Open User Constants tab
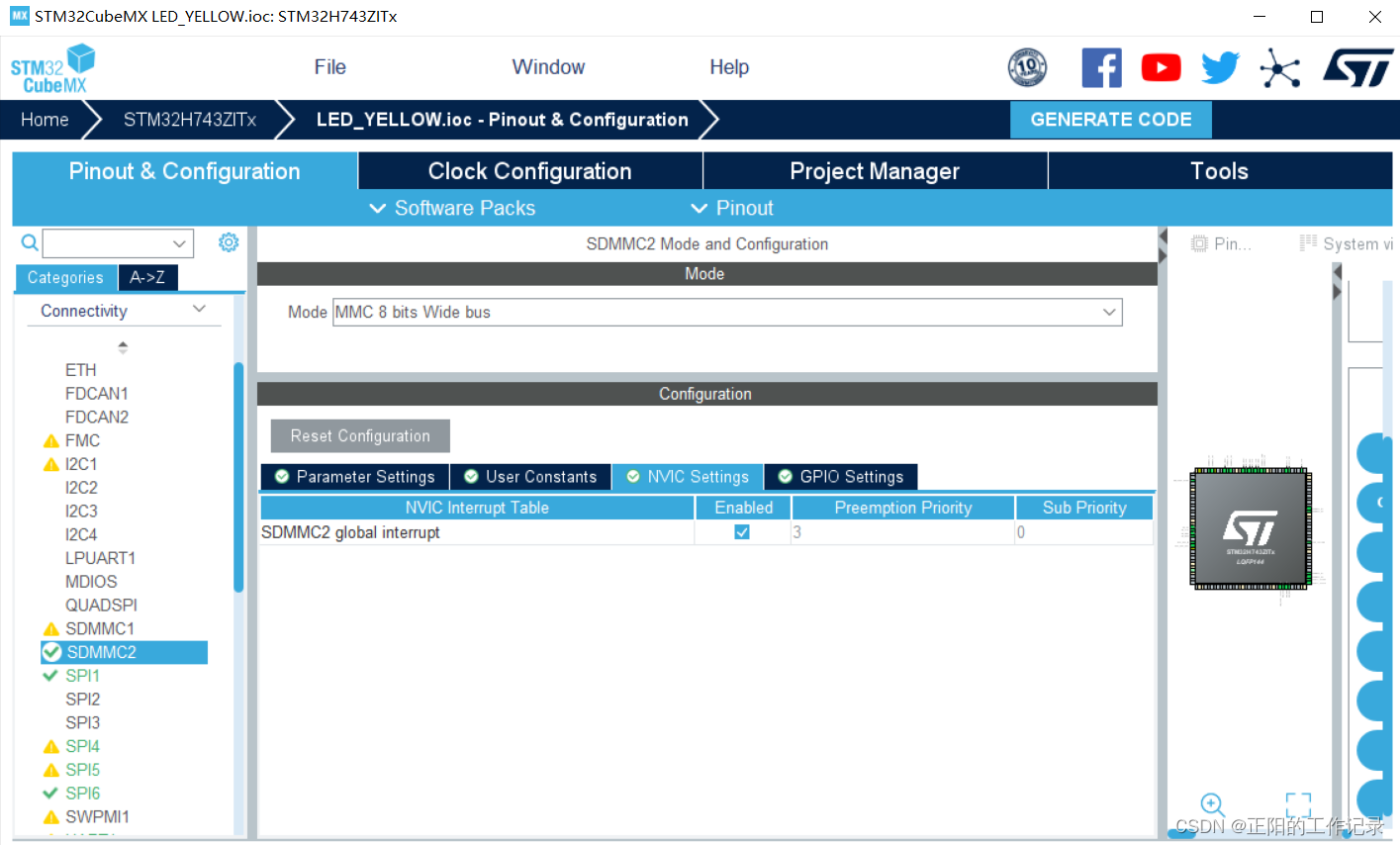1400x845 pixels. pos(530,477)
